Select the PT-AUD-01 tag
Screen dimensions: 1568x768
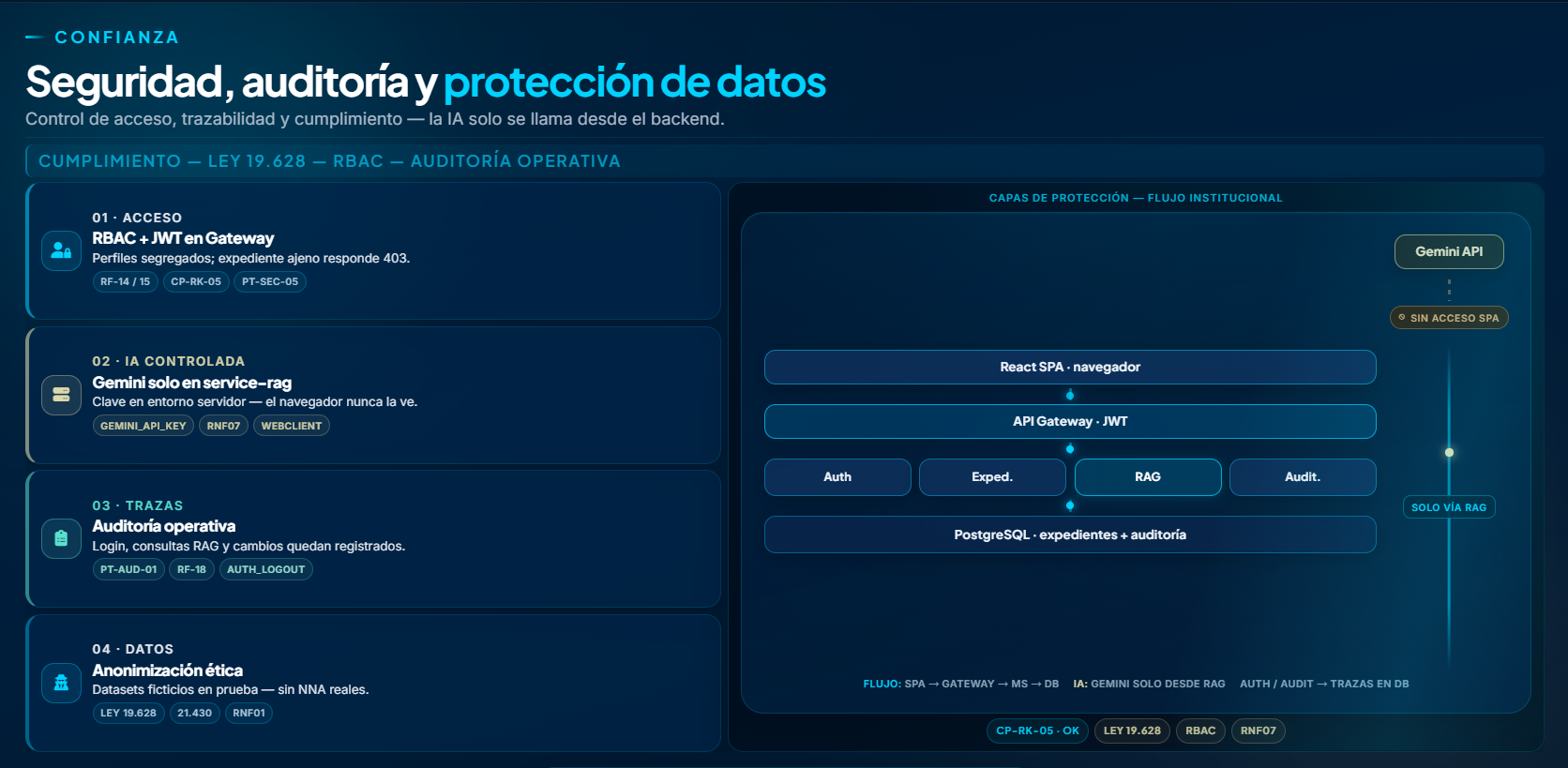coord(128,569)
